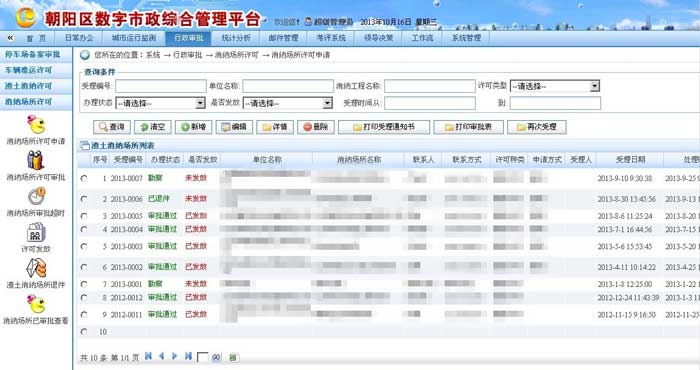
Task: Click row date 2013-9-10 9:30:38
Action: (625, 178)
